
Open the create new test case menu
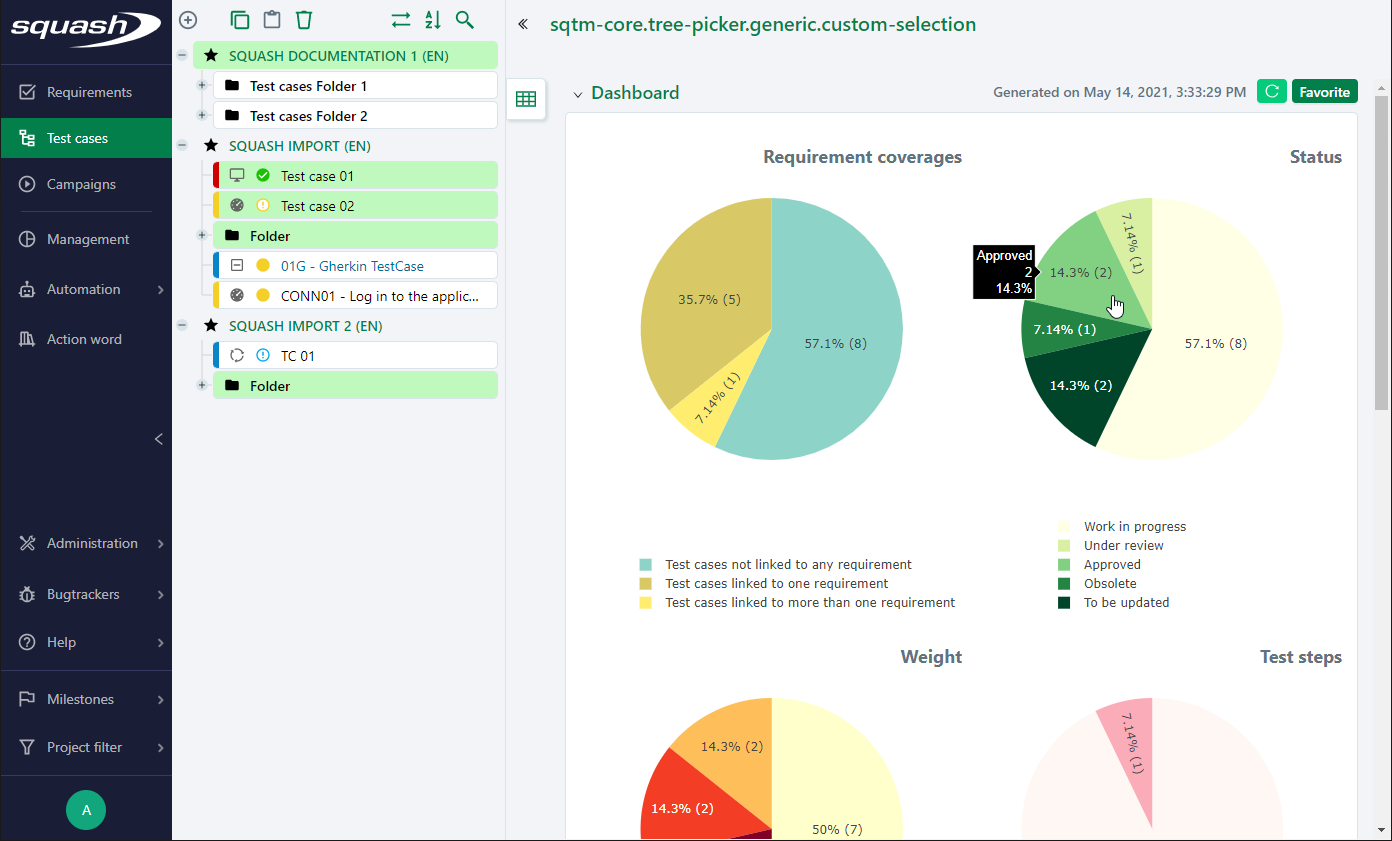[188, 19]
